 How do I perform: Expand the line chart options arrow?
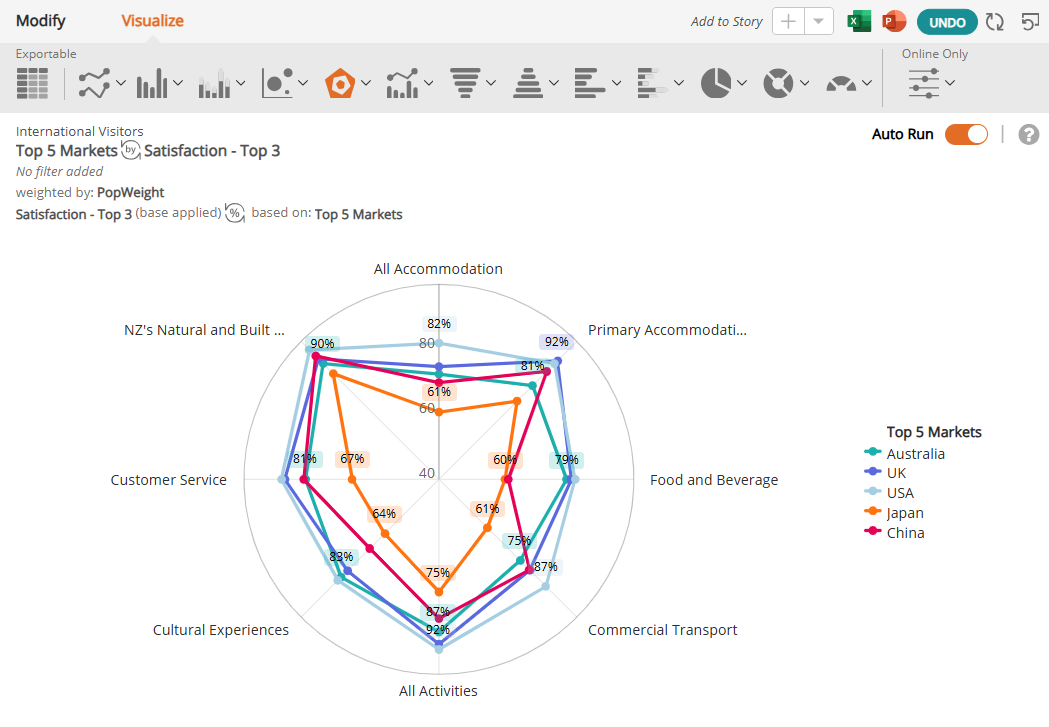pos(120,83)
